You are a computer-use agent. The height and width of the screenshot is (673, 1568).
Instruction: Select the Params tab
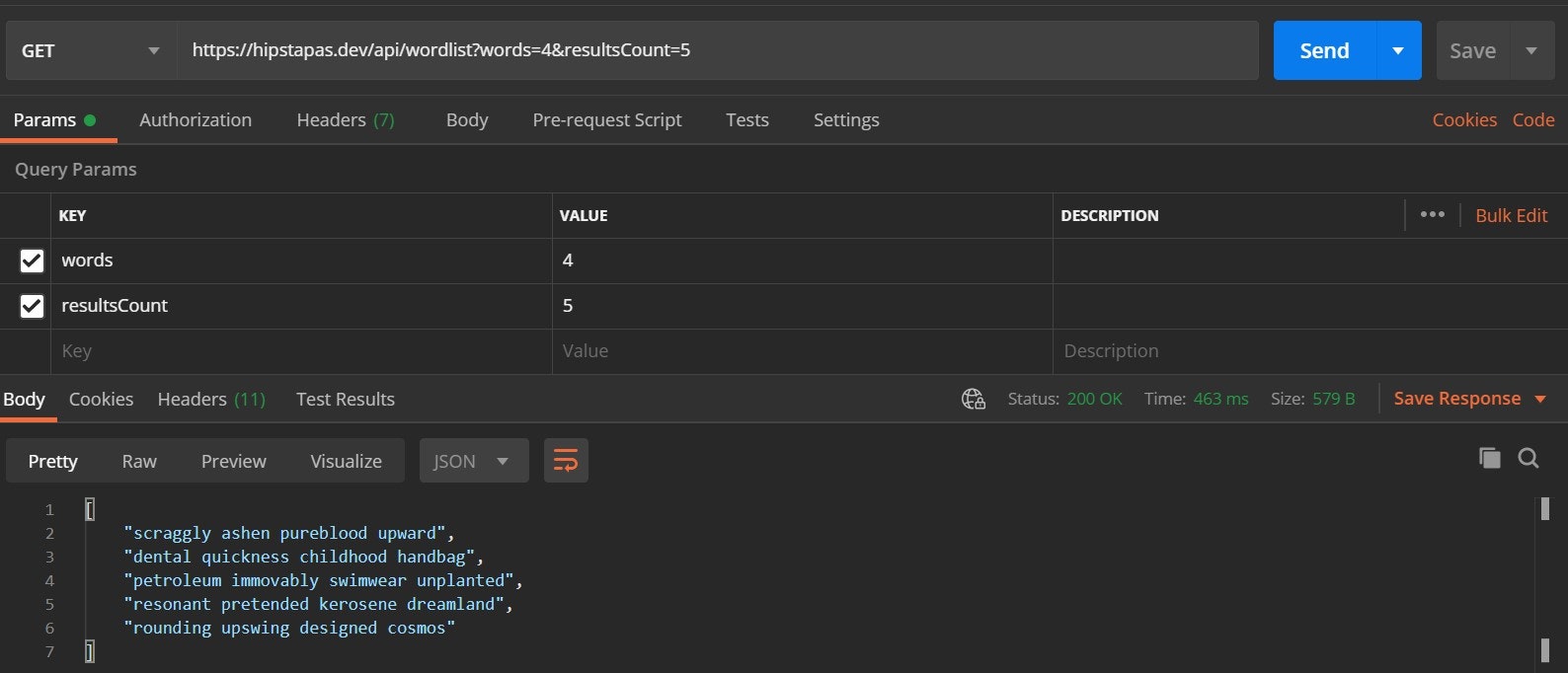pos(54,119)
